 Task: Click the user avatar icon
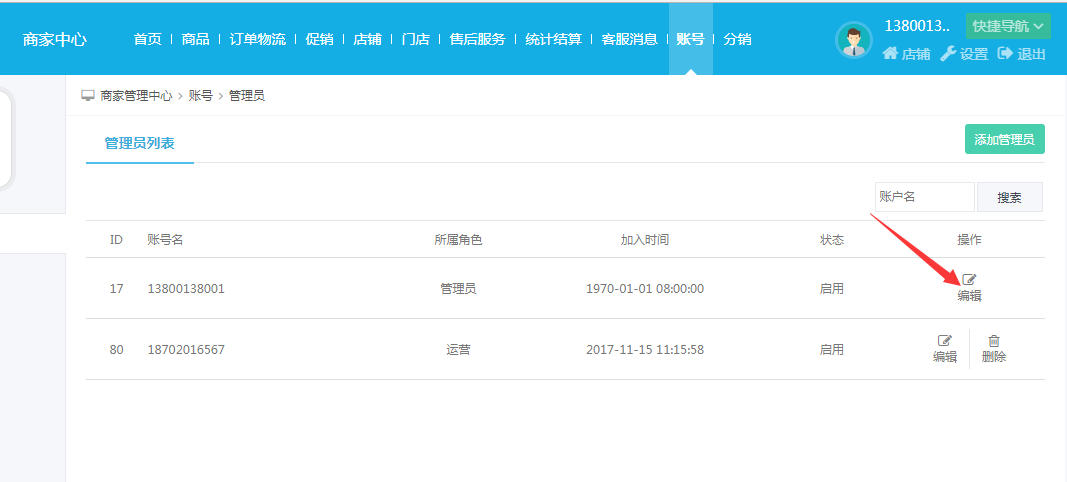(x=853, y=40)
